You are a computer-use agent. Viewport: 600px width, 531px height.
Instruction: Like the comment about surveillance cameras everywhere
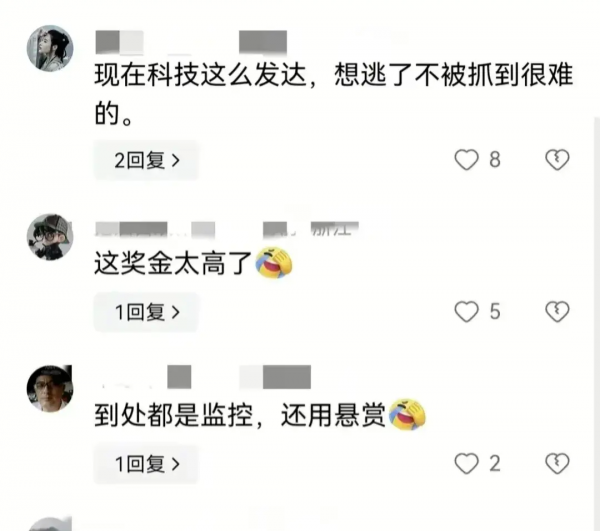(x=466, y=463)
